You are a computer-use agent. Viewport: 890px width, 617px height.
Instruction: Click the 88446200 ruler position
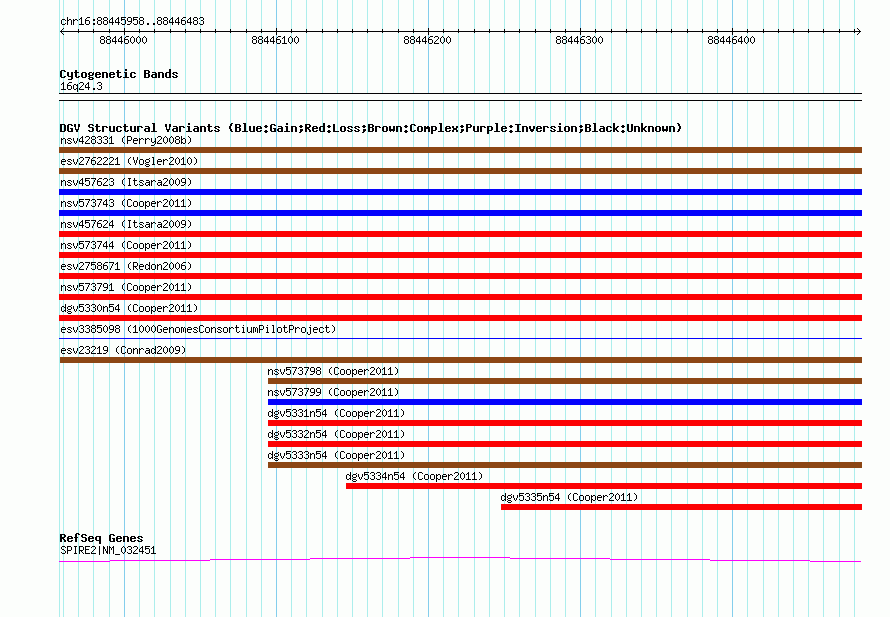(x=427, y=40)
